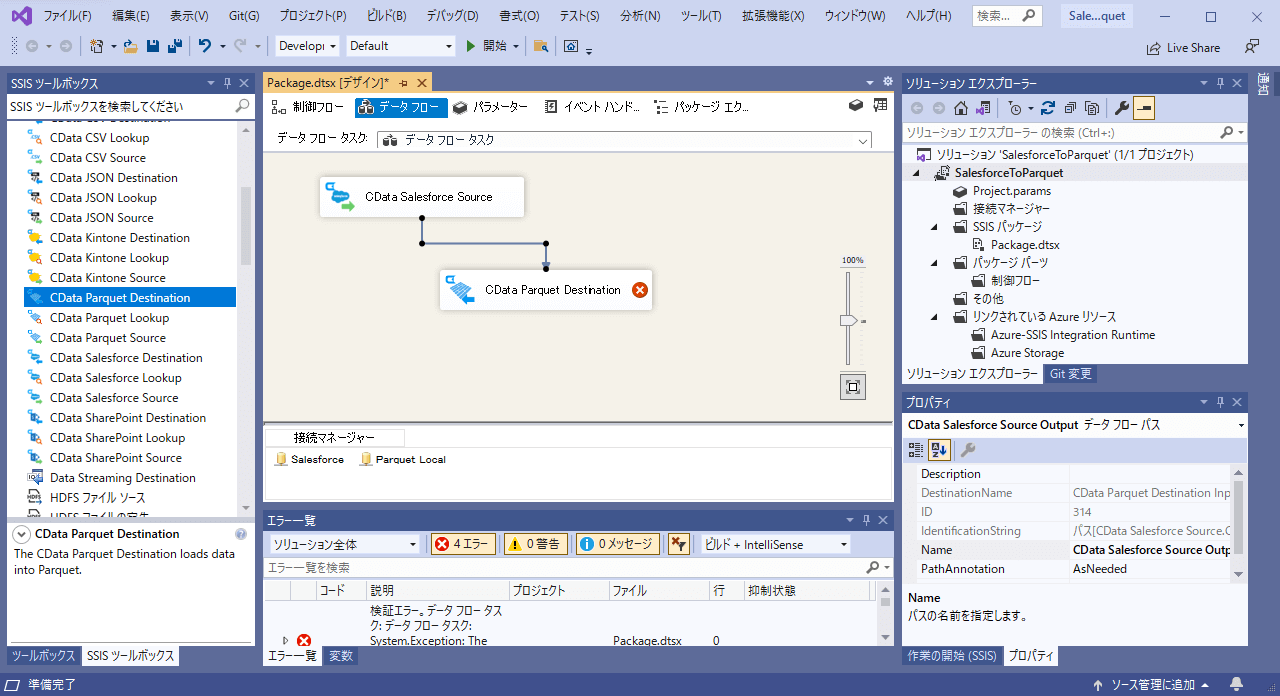This screenshot has width=1280, height=696.
Task: Click search magnifier in SSIS toolbox
Action: 243,106
